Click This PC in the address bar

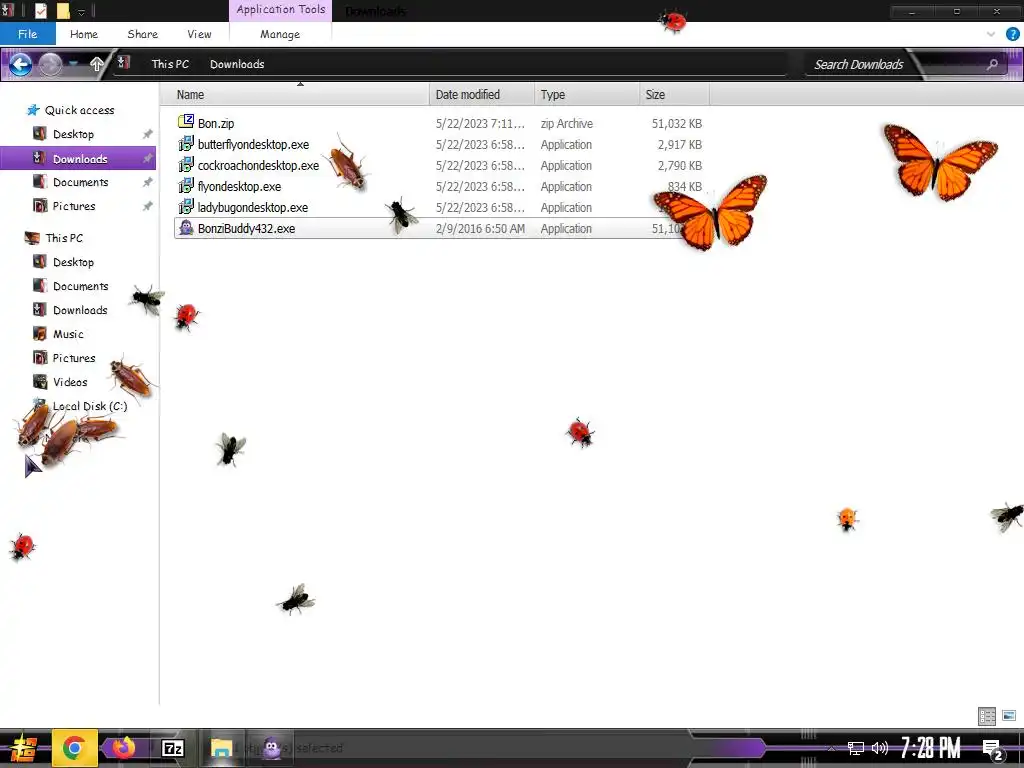[x=170, y=64]
